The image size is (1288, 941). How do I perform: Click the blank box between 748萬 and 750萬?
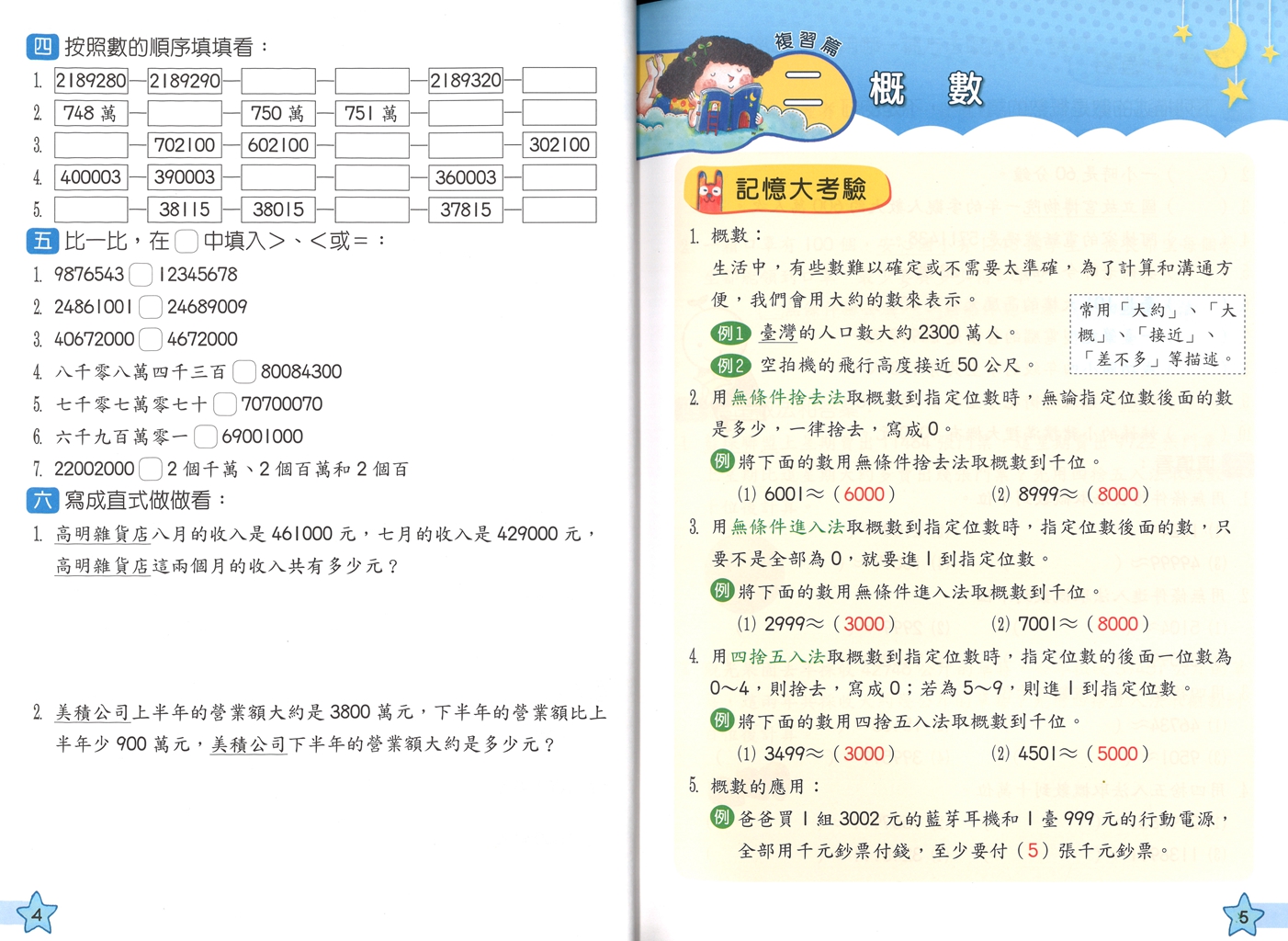185,113
